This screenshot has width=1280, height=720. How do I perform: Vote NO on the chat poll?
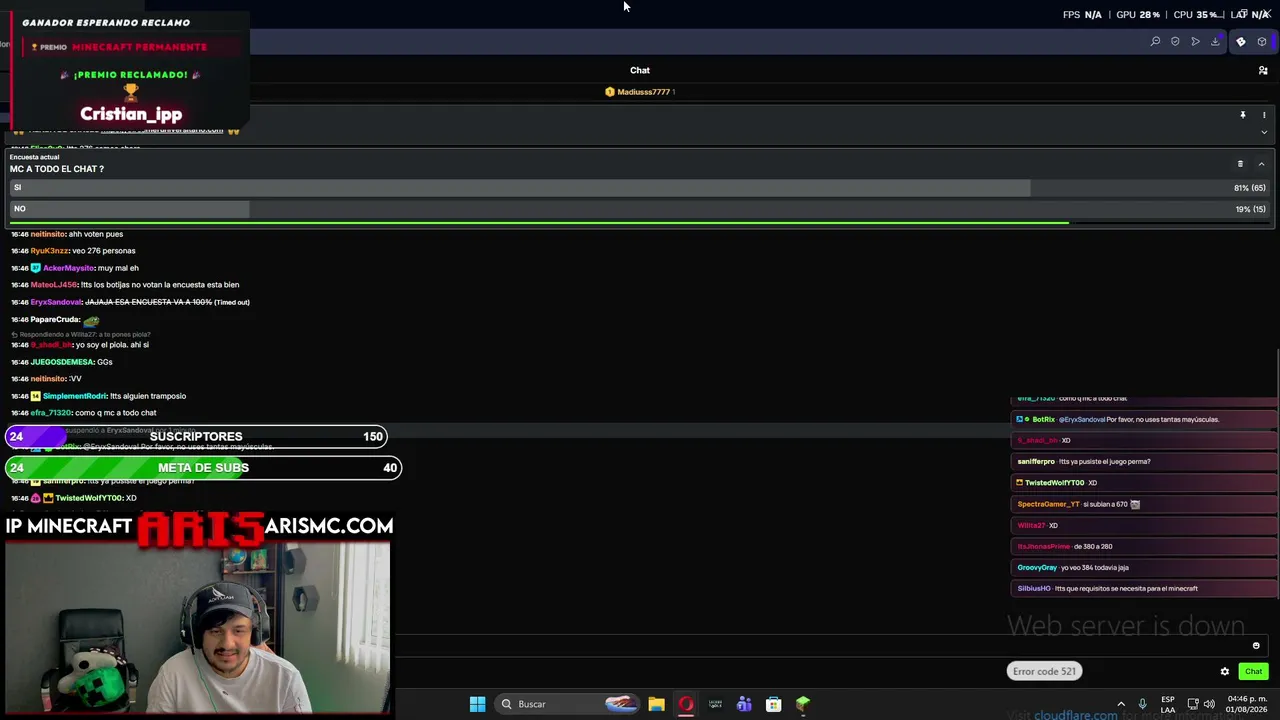coord(640,209)
